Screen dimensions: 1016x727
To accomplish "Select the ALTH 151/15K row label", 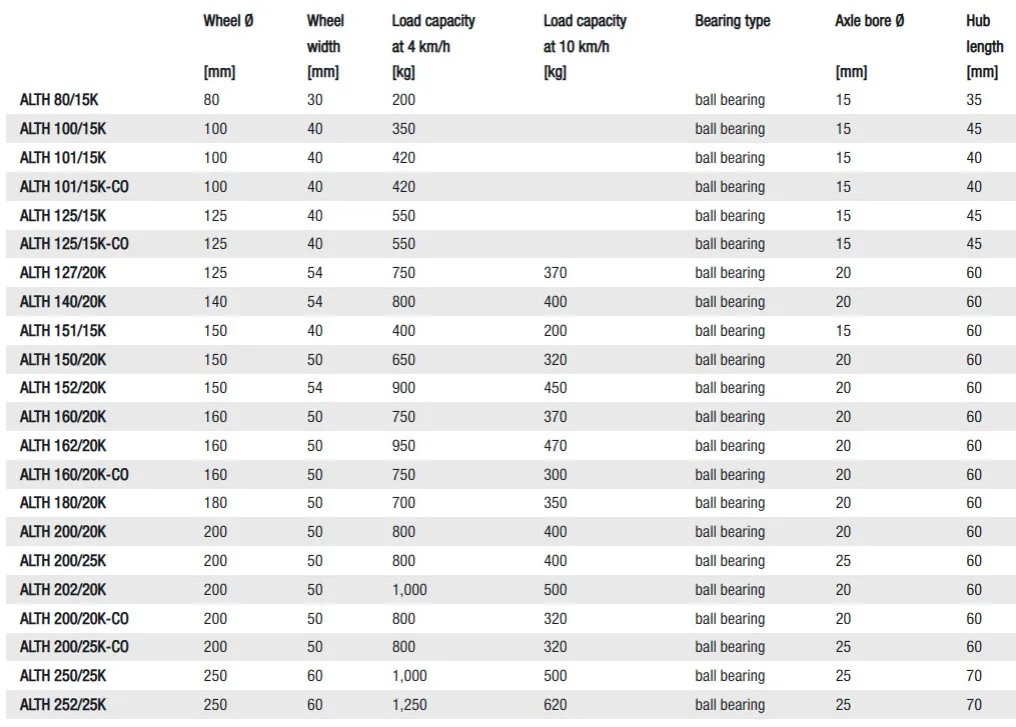I will [63, 330].
